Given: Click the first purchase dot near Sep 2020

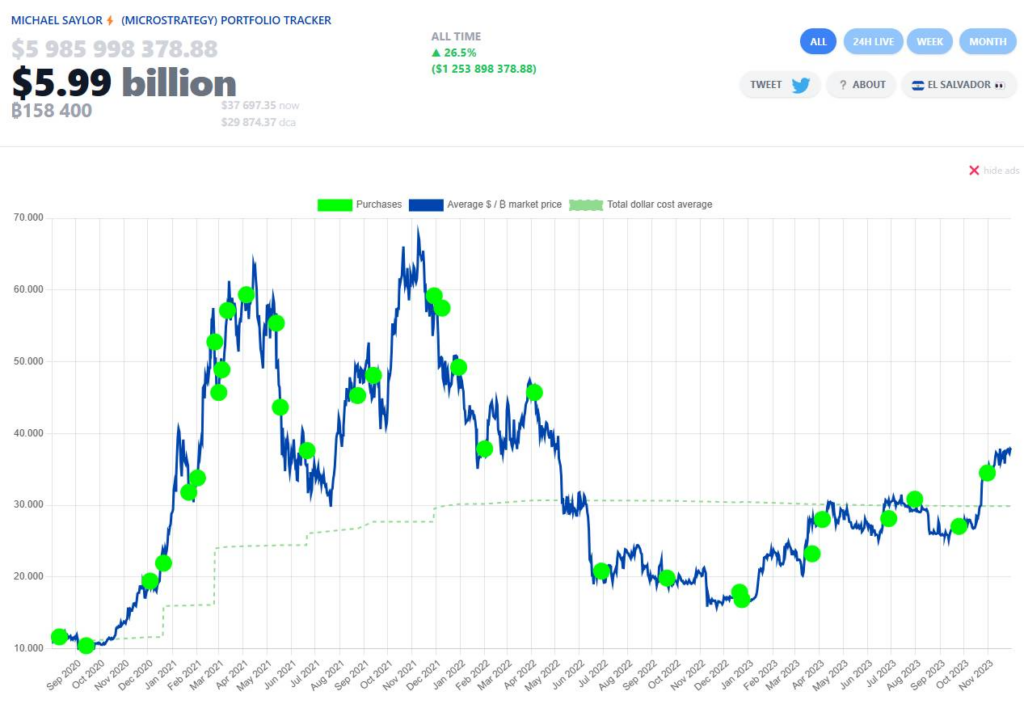Looking at the screenshot, I should (59, 637).
